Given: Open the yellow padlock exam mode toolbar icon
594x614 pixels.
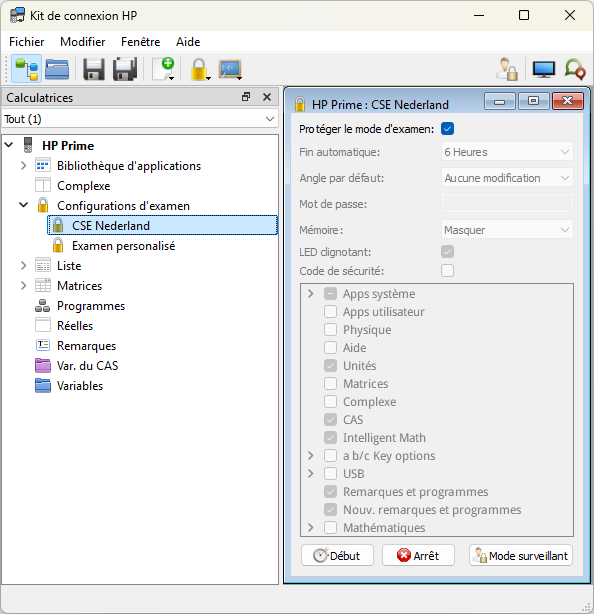Looking at the screenshot, I should (x=199, y=70).
